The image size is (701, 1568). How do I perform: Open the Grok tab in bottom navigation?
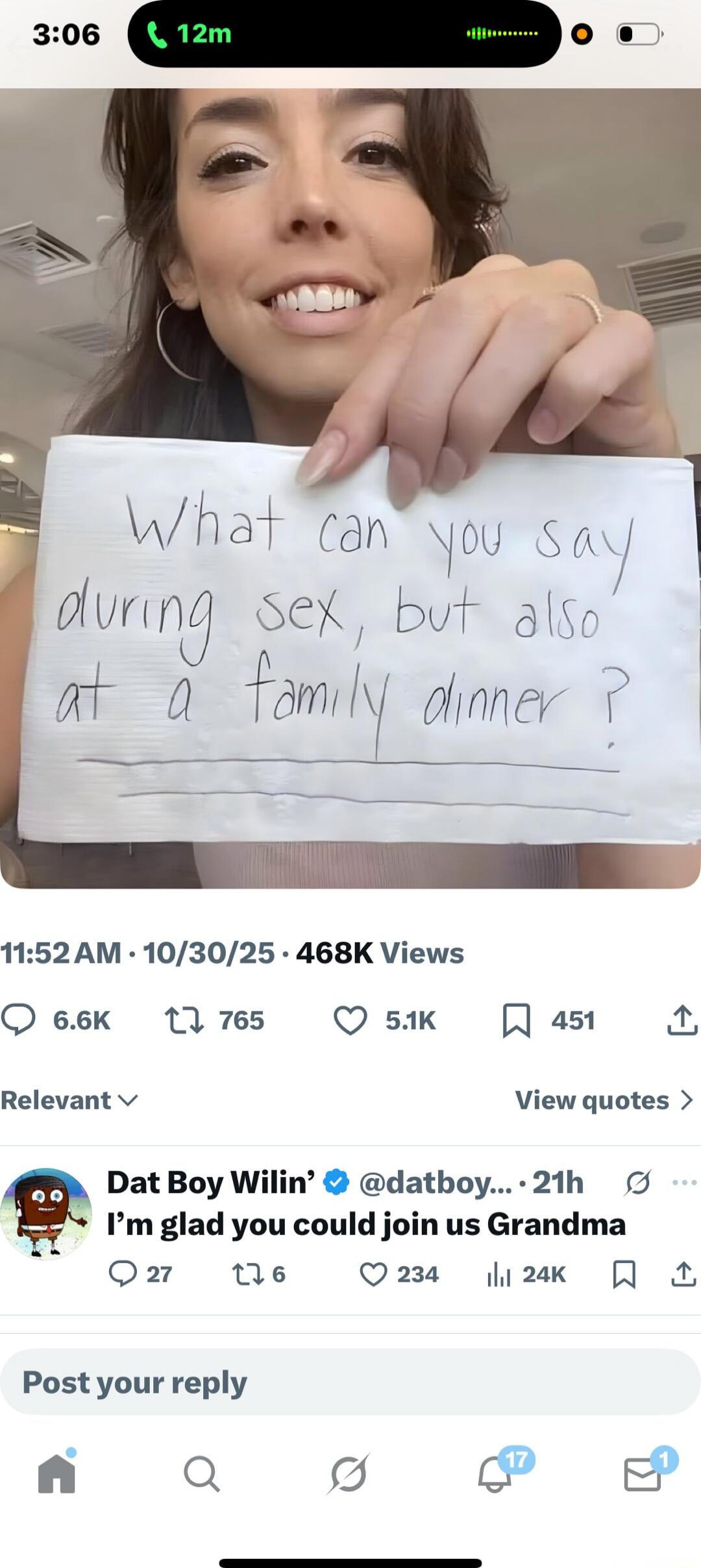click(x=349, y=1470)
